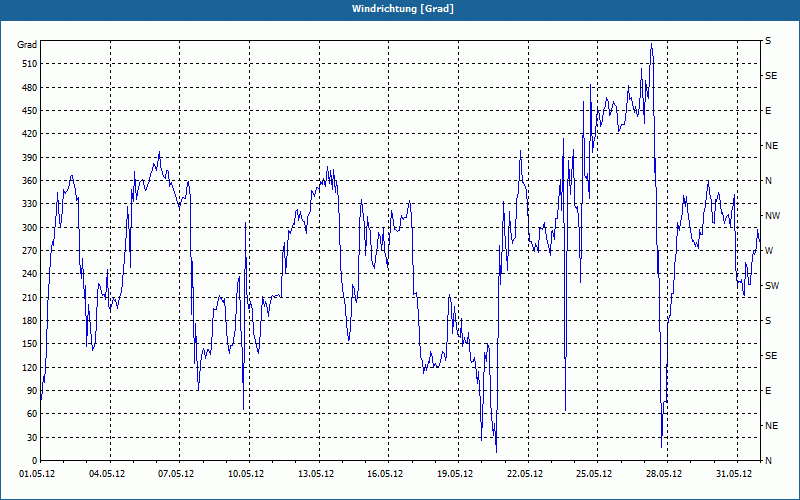This screenshot has height=500, width=800.
Task: Click the 13.05.12 date on x-axis
Action: pyautogui.click(x=316, y=474)
